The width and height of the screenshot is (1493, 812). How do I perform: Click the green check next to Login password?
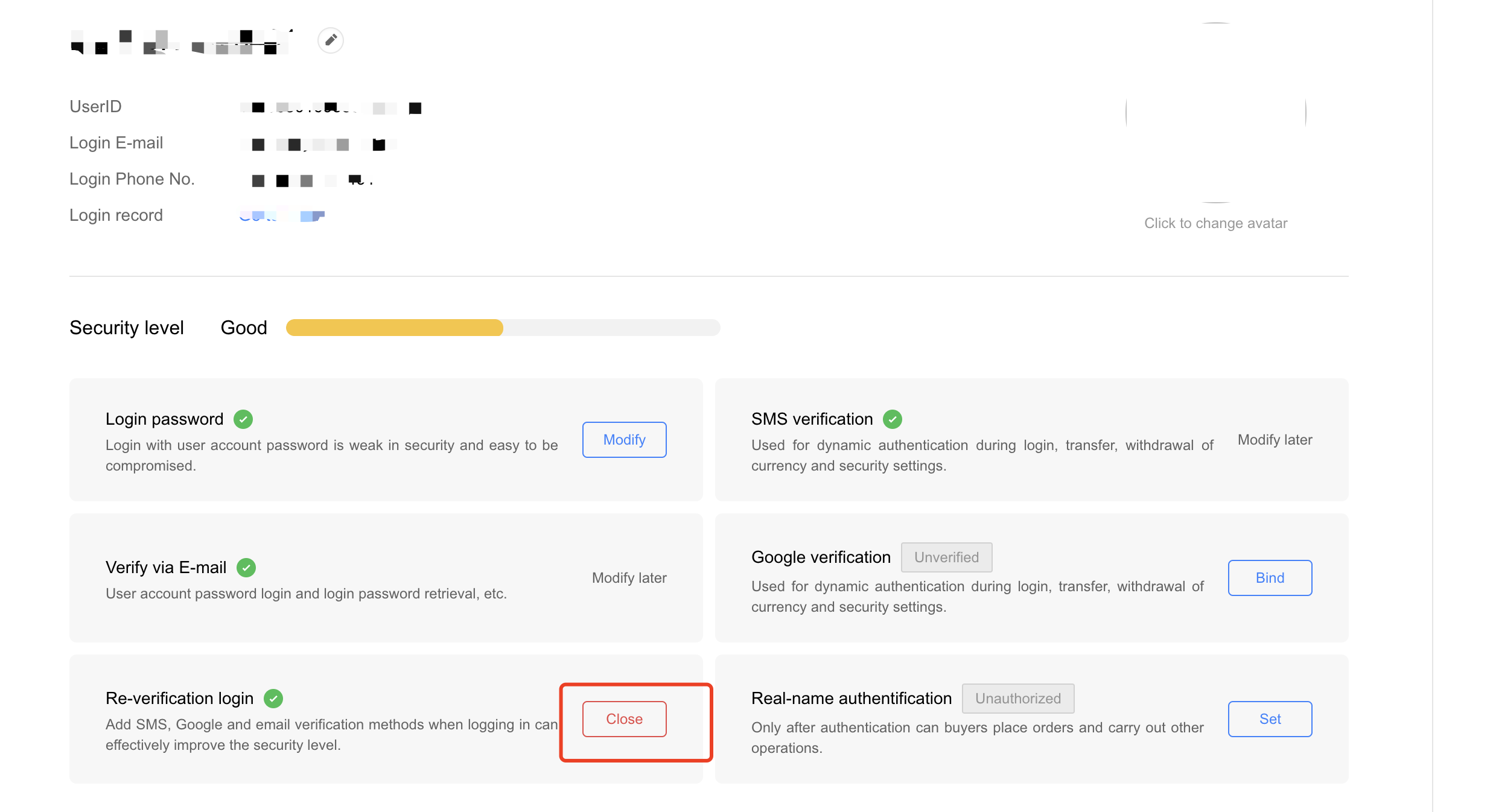243,419
